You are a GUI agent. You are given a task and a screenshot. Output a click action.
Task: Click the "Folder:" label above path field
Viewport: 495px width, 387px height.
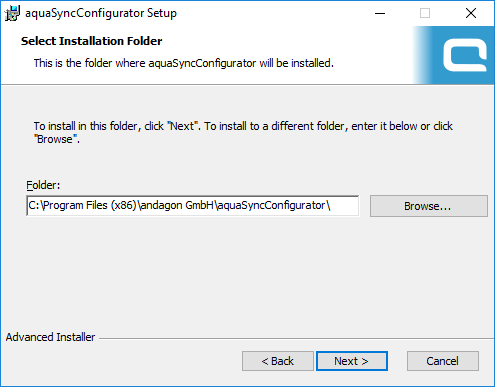[43, 185]
